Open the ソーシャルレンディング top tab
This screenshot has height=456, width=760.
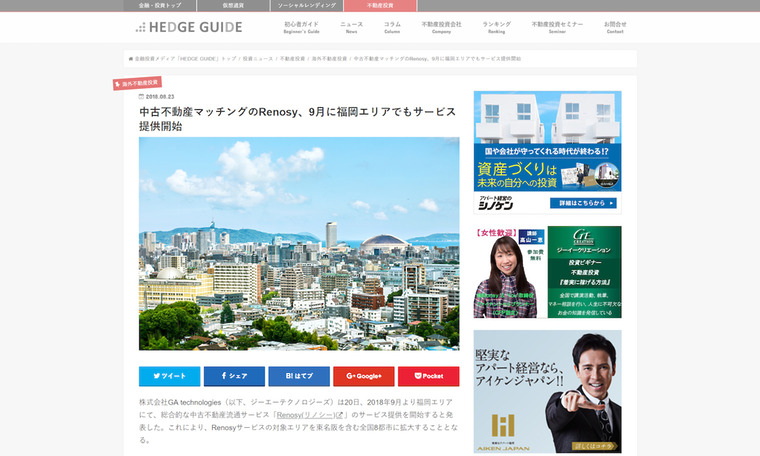pos(304,6)
